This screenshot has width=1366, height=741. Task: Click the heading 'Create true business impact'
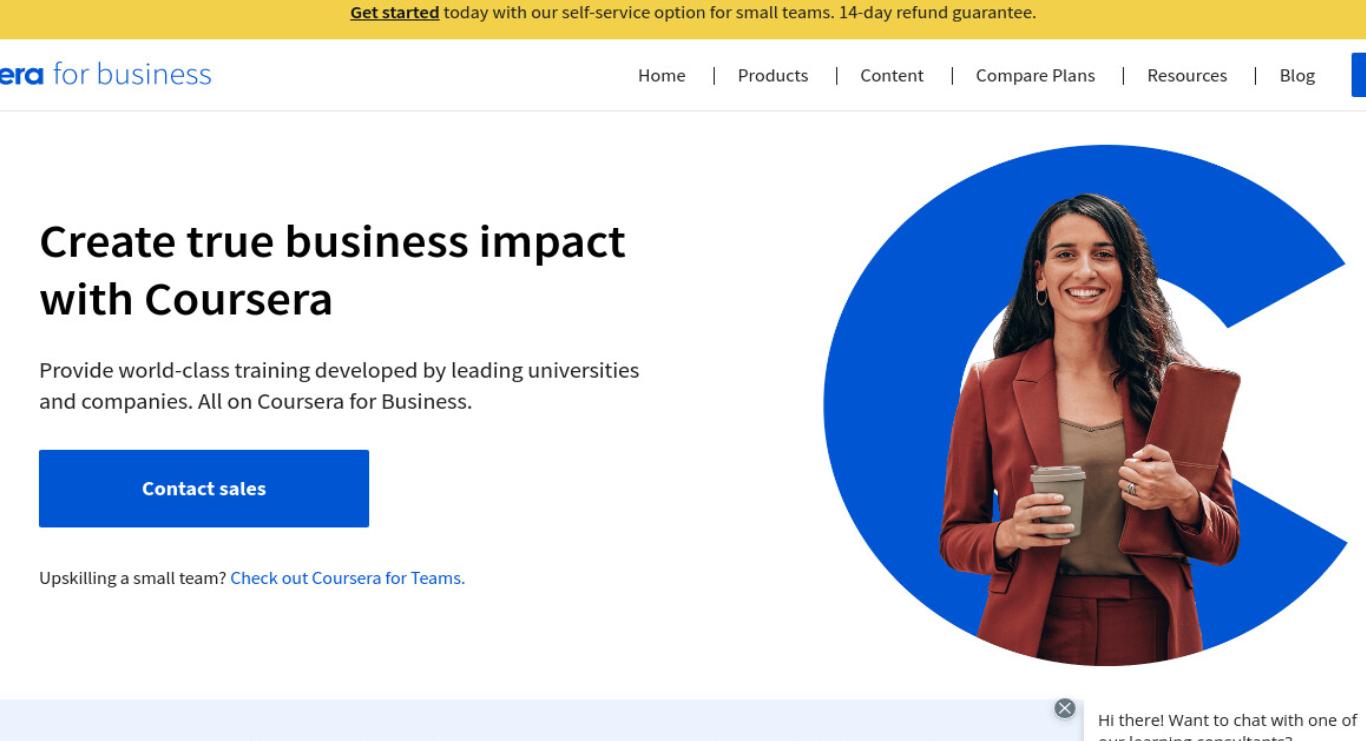pyautogui.click(x=332, y=270)
